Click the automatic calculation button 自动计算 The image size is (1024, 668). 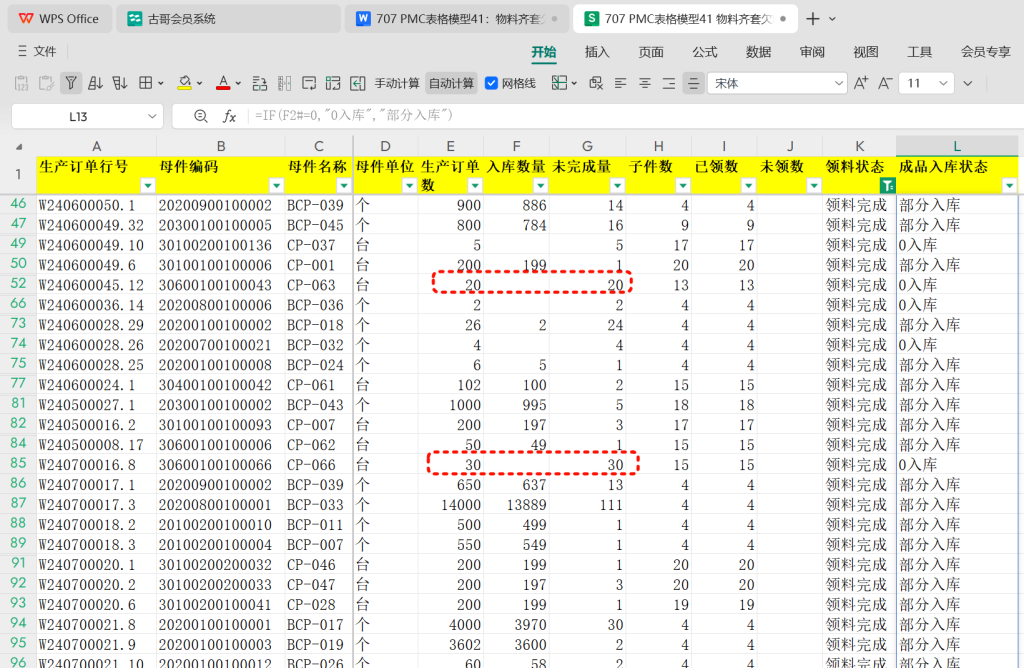coord(451,83)
